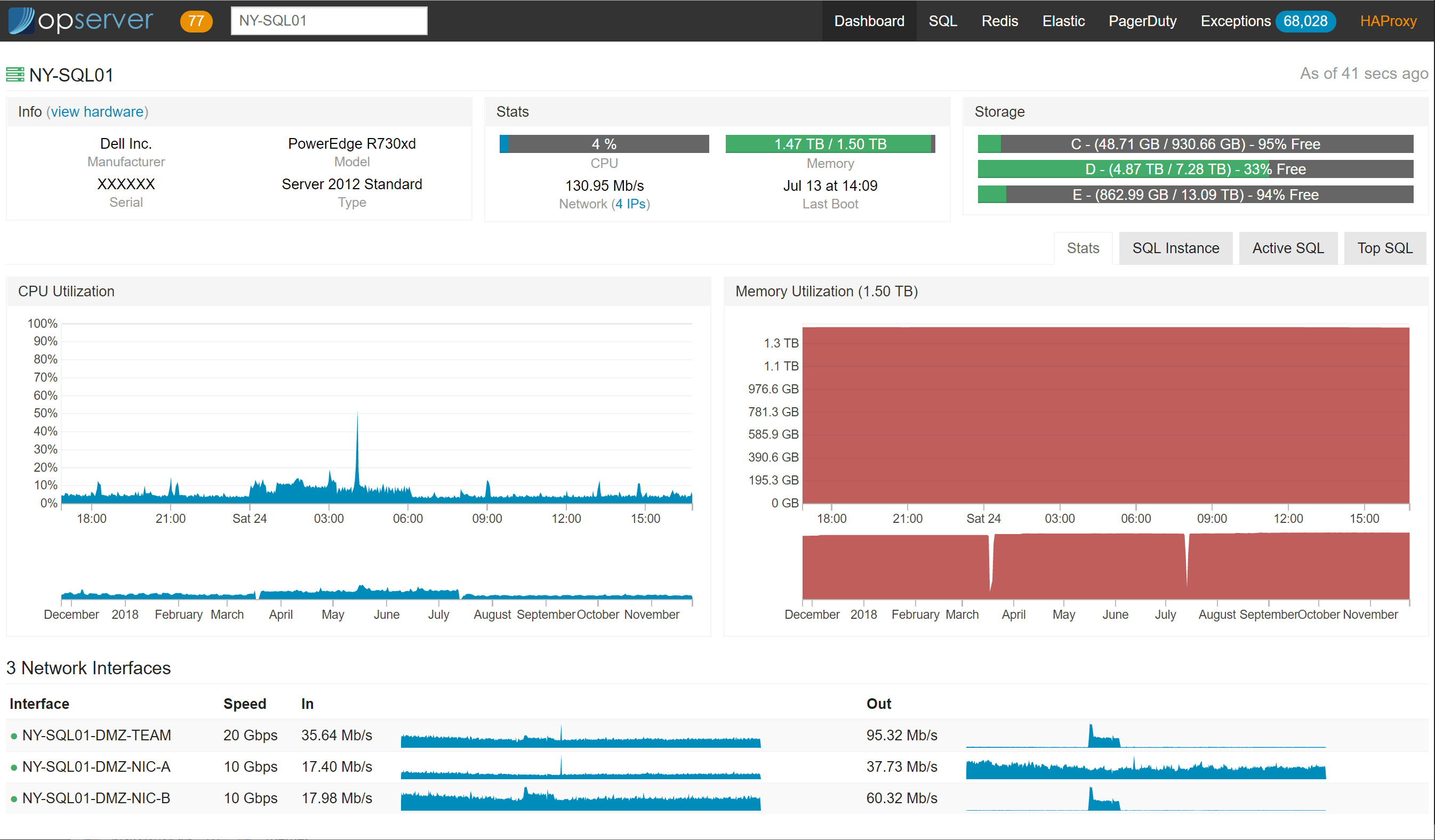Open the 4 IPs network link

[x=630, y=204]
